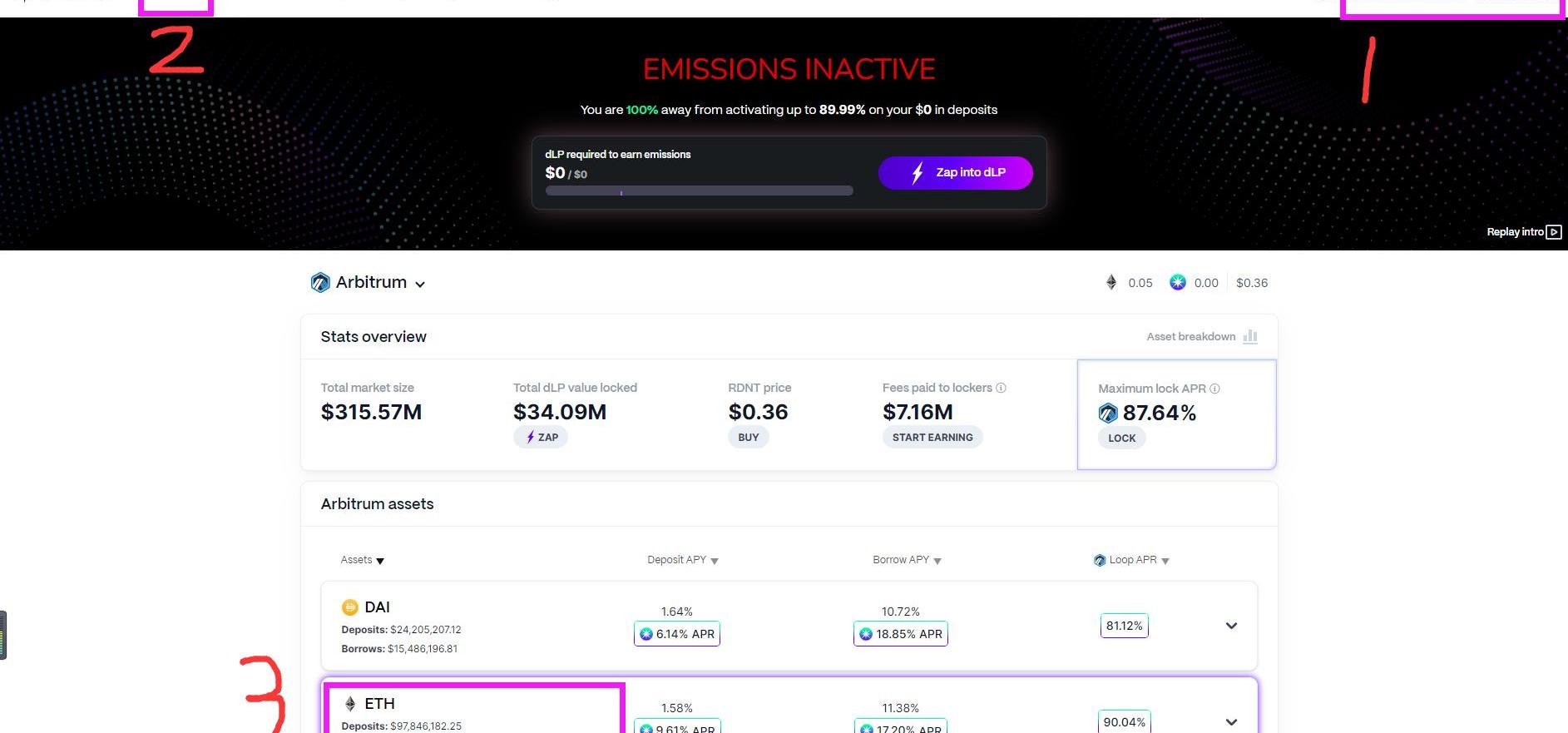This screenshot has width=1568, height=733.
Task: Click the Arbitrum network logo icon
Action: pos(320,283)
